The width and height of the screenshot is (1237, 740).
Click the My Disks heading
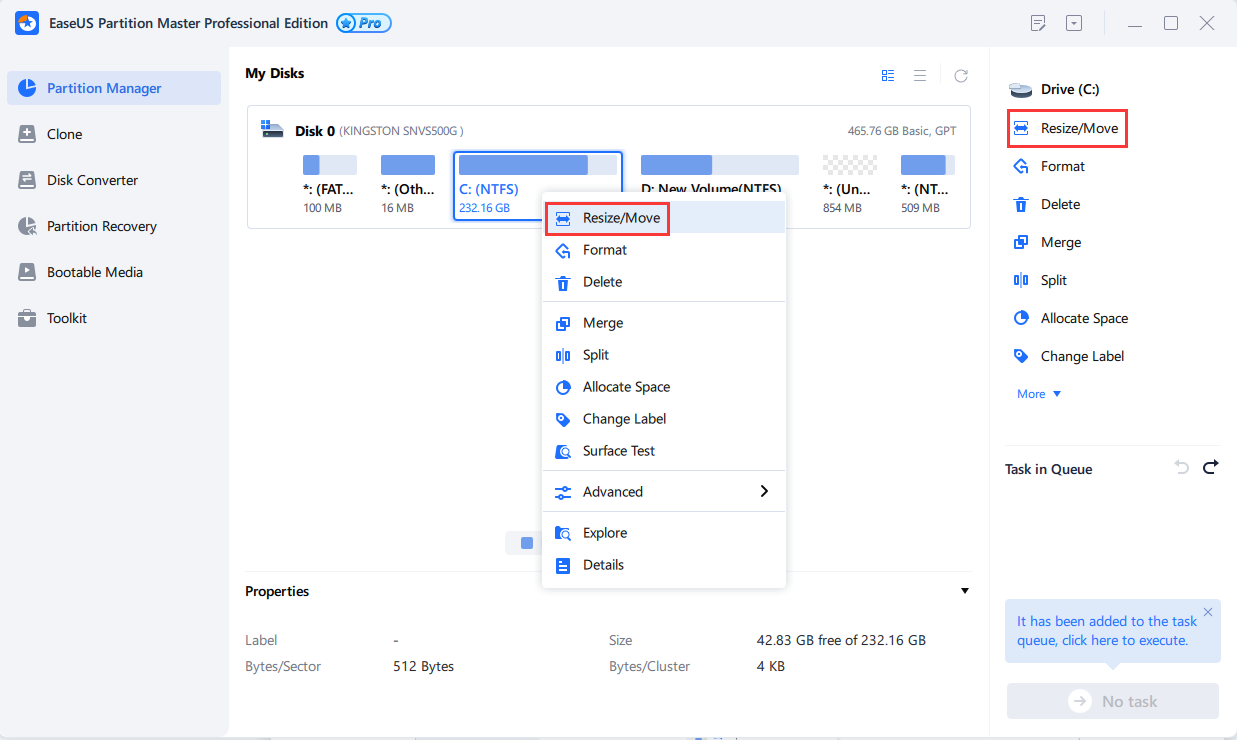(275, 73)
